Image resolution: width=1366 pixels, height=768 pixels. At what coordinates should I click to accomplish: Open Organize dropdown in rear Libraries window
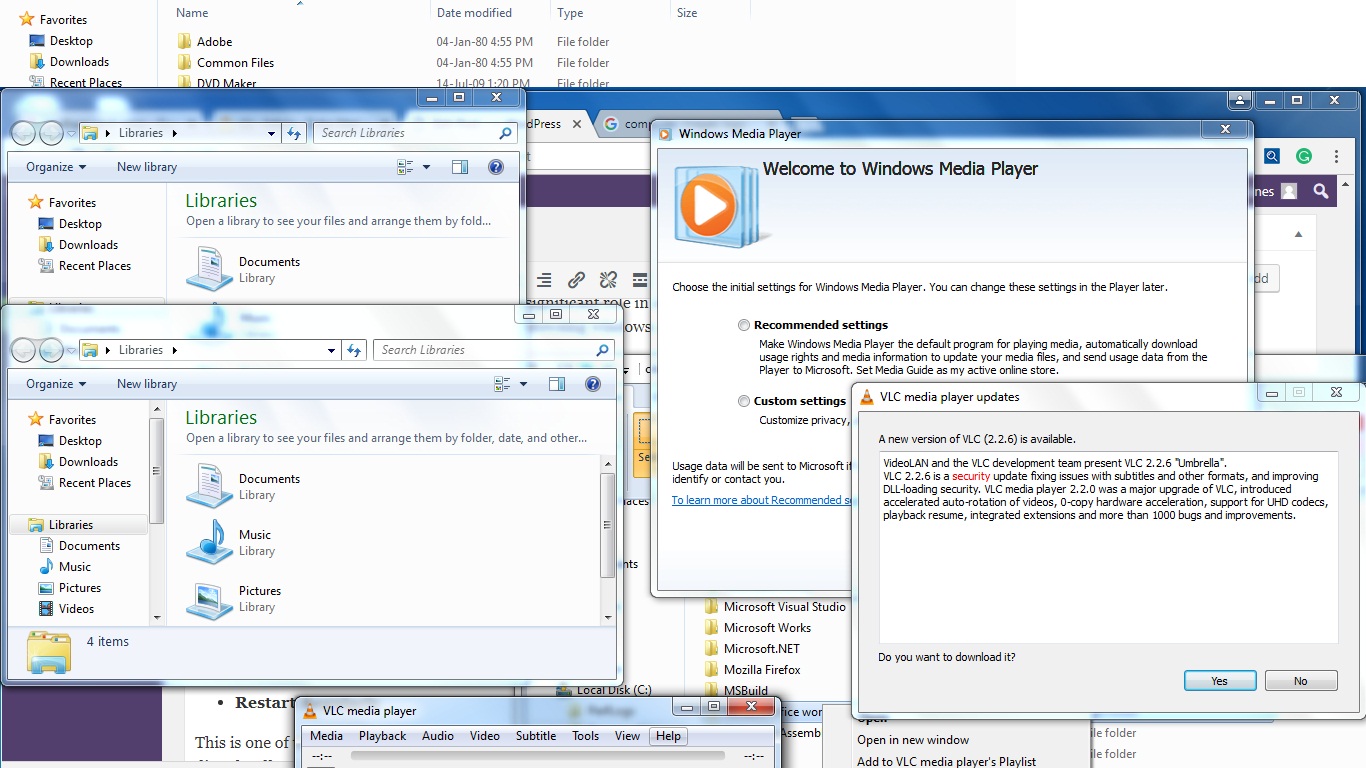click(x=56, y=167)
